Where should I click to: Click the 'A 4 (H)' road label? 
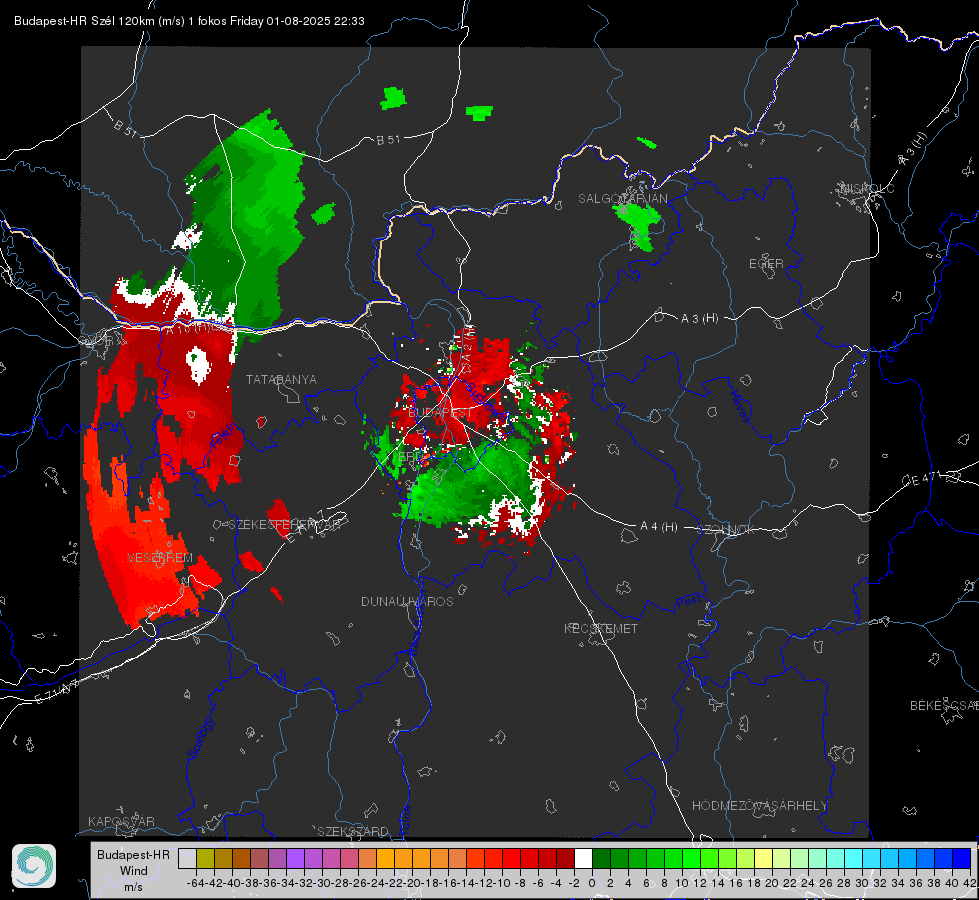pyautogui.click(x=659, y=527)
